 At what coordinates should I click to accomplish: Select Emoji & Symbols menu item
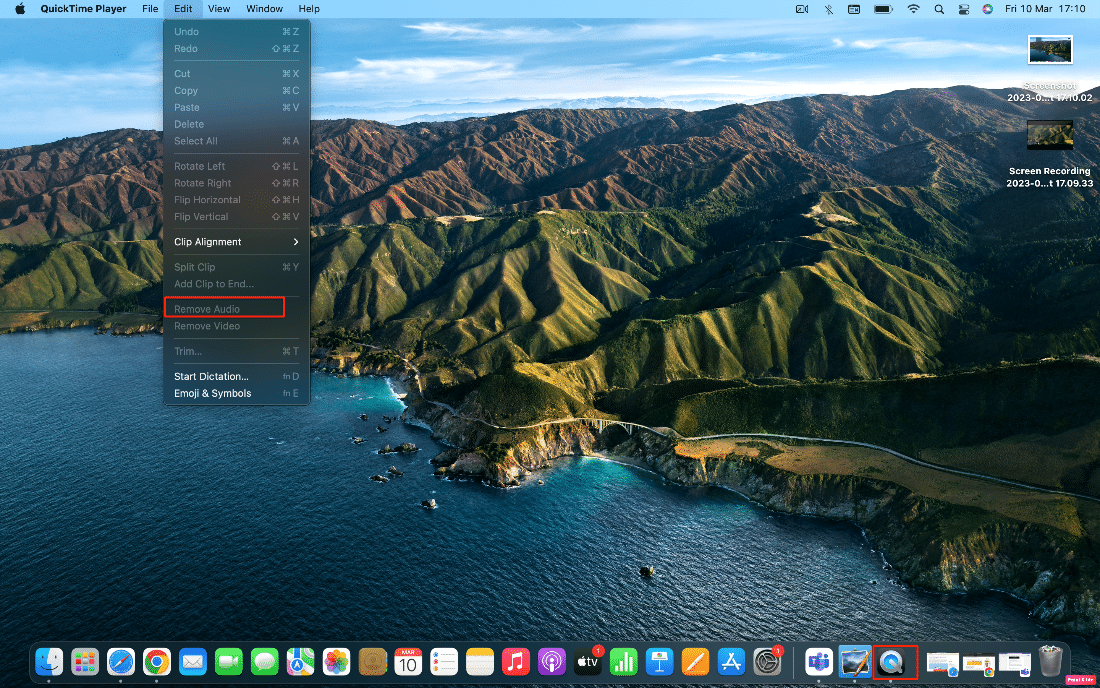(236, 393)
